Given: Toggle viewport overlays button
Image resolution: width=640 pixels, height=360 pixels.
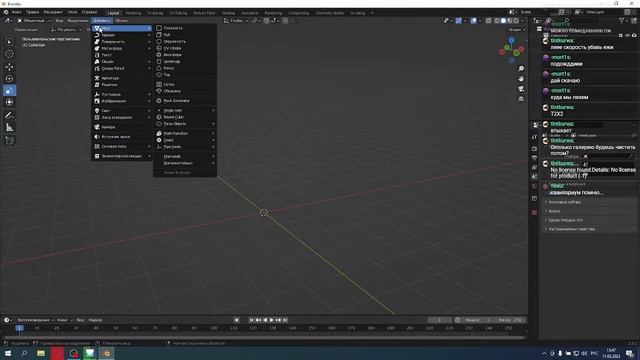Looking at the screenshot, I should tap(473, 20).
